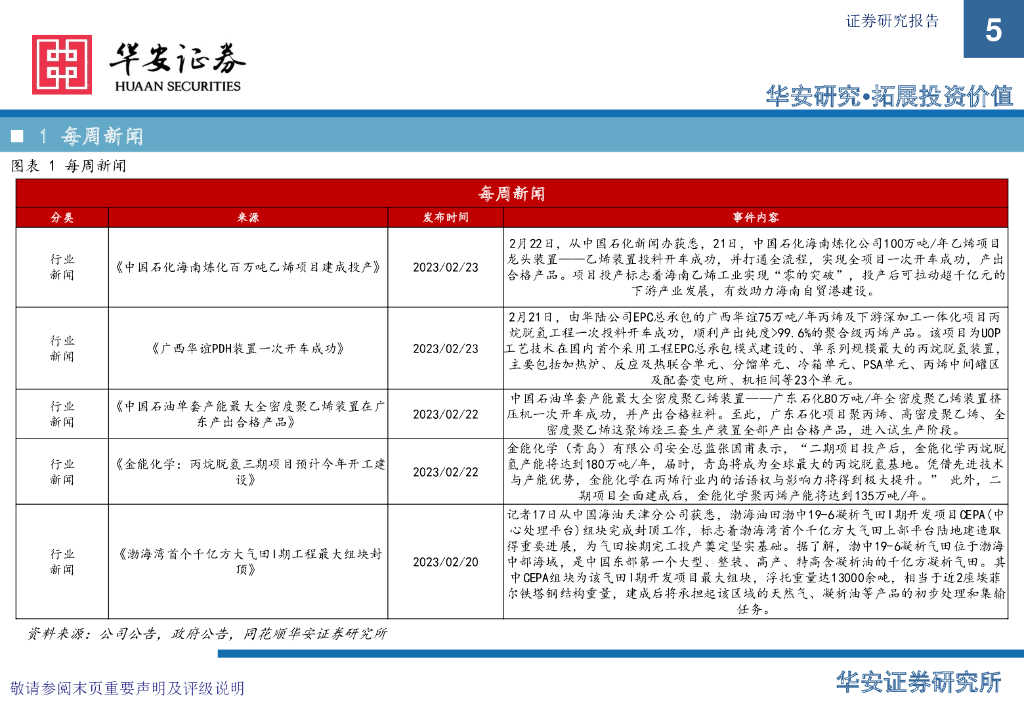This screenshot has width=1024, height=709.
Task: Click footer text 华安证券研究所
Action: [918, 682]
